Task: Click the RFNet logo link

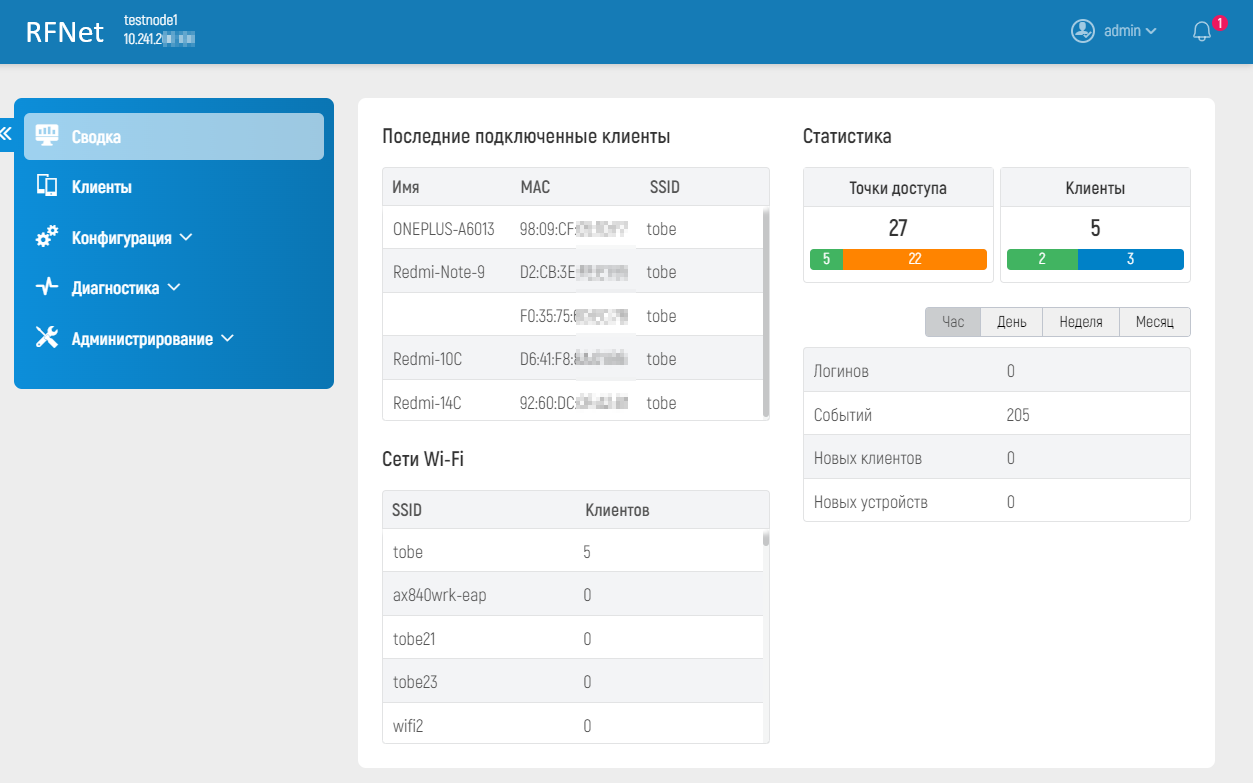Action: tap(64, 32)
